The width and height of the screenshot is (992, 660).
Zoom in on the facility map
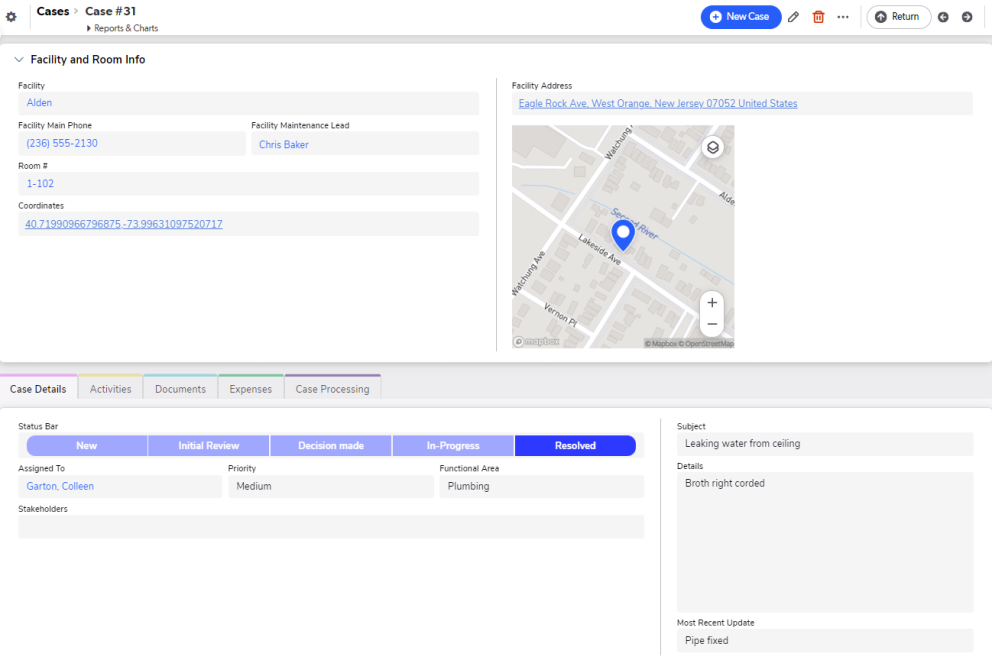point(711,302)
